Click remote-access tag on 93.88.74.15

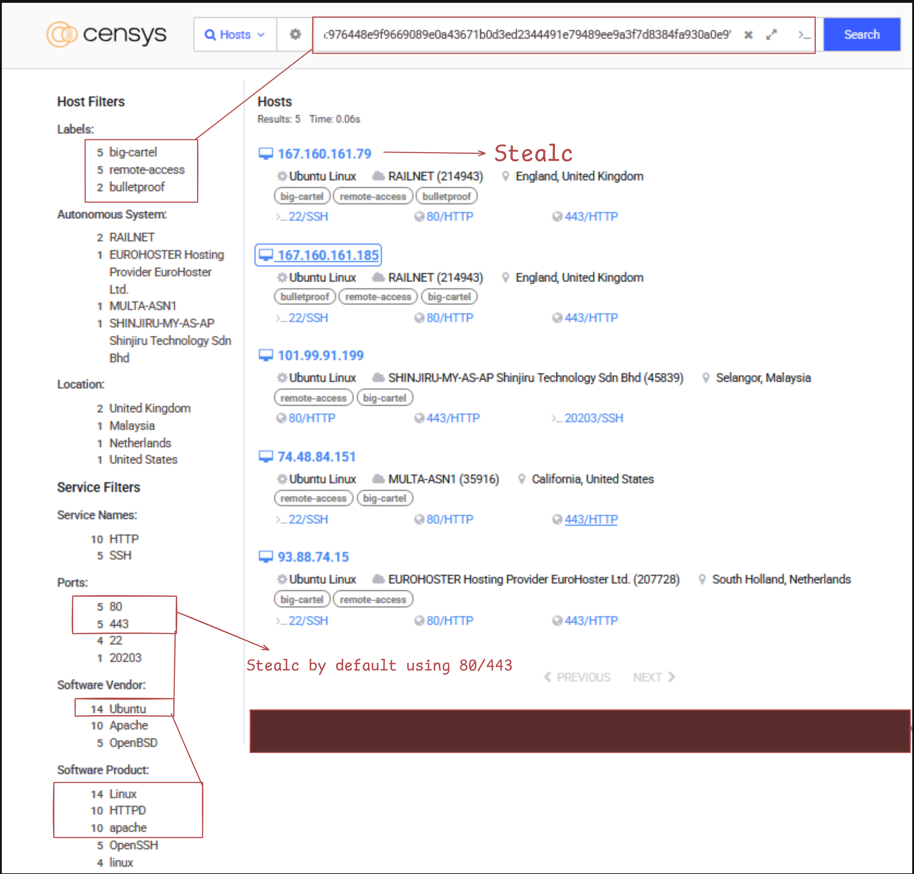373,599
